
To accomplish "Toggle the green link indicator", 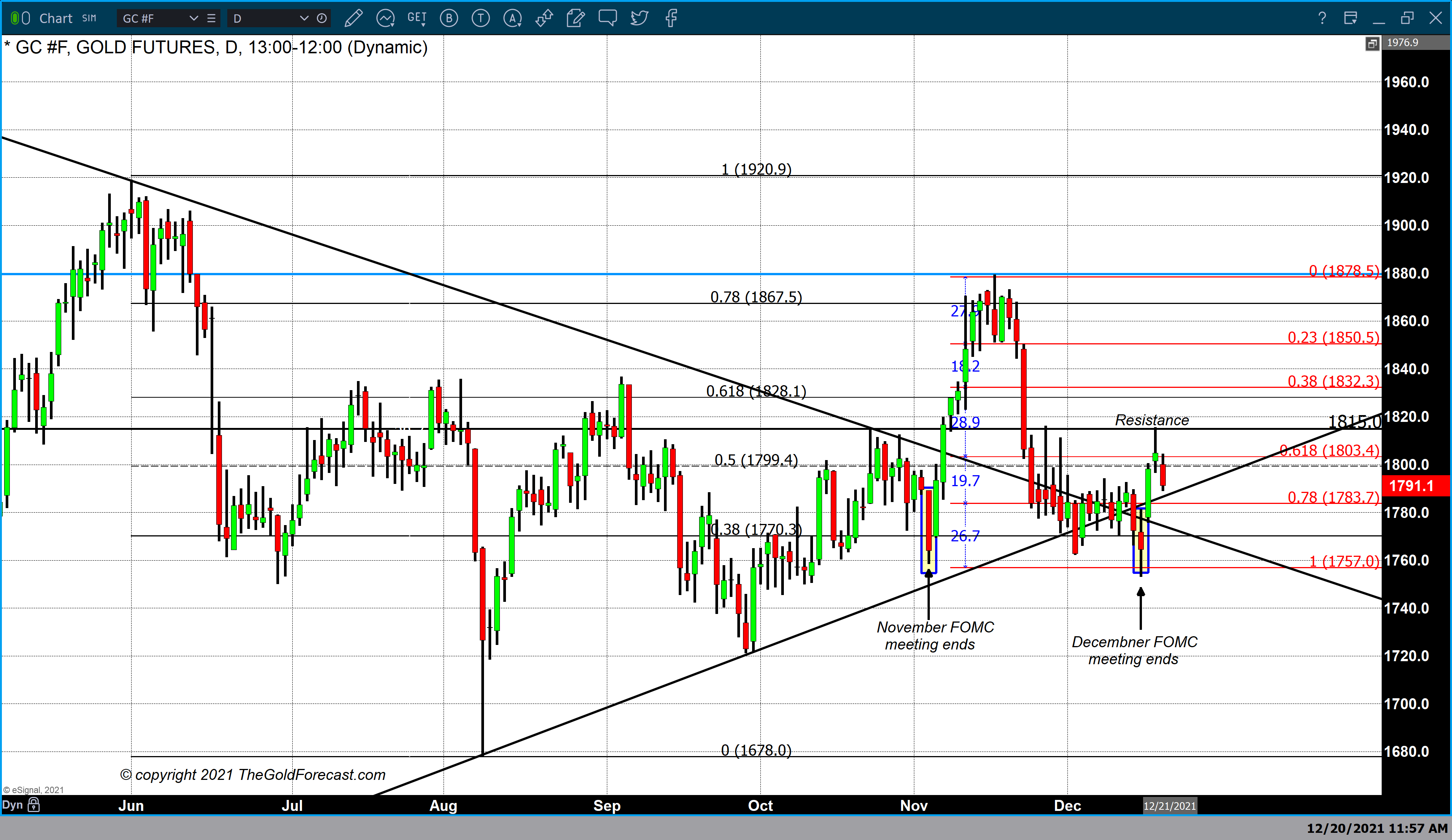I will coord(15,19).
